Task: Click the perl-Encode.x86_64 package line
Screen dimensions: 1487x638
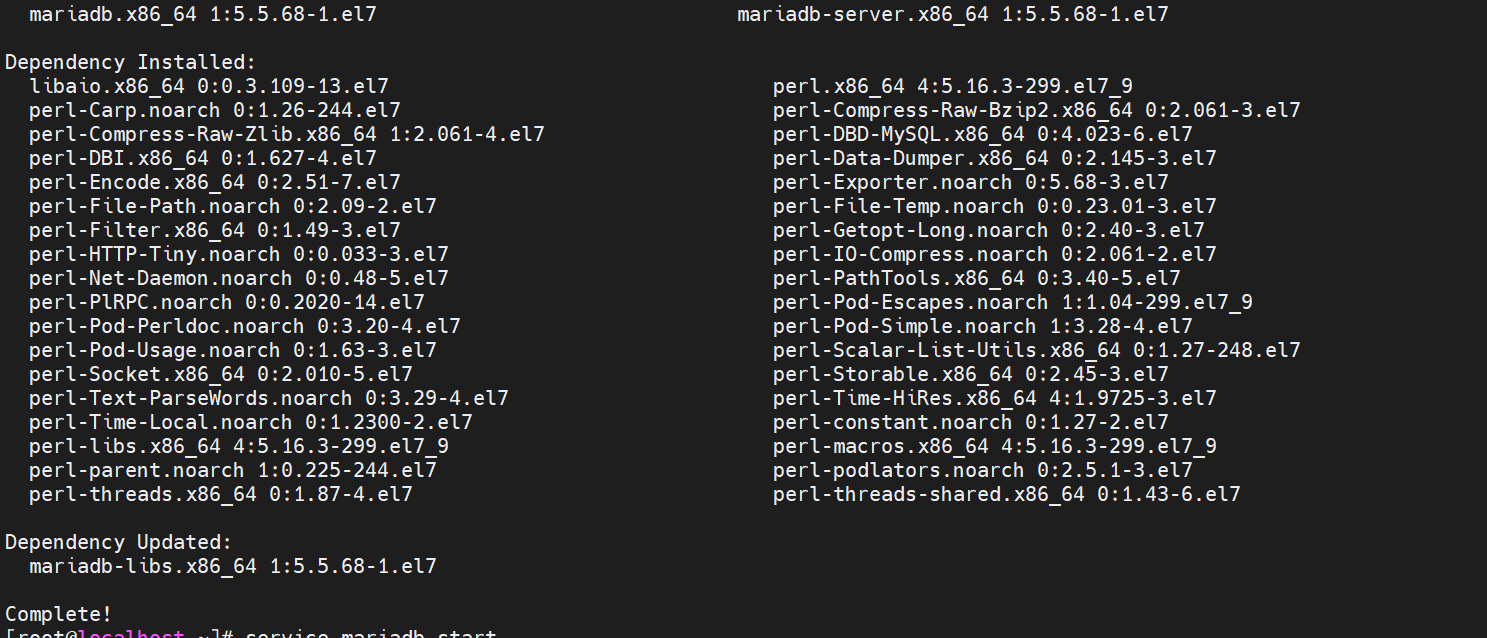Action: pyautogui.click(x=214, y=182)
